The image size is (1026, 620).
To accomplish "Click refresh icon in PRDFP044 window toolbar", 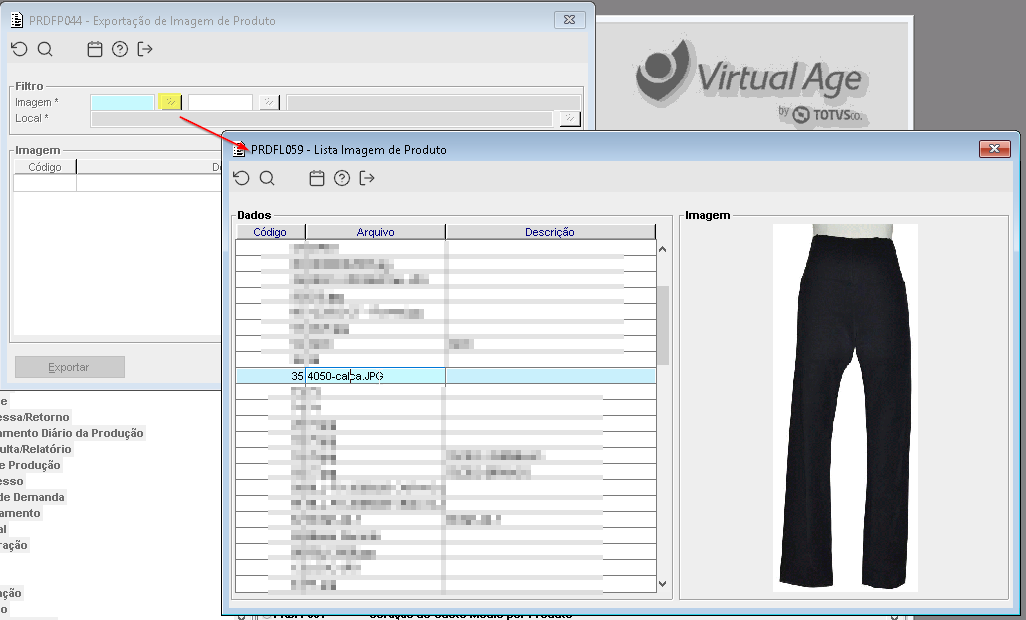I will coord(20,49).
